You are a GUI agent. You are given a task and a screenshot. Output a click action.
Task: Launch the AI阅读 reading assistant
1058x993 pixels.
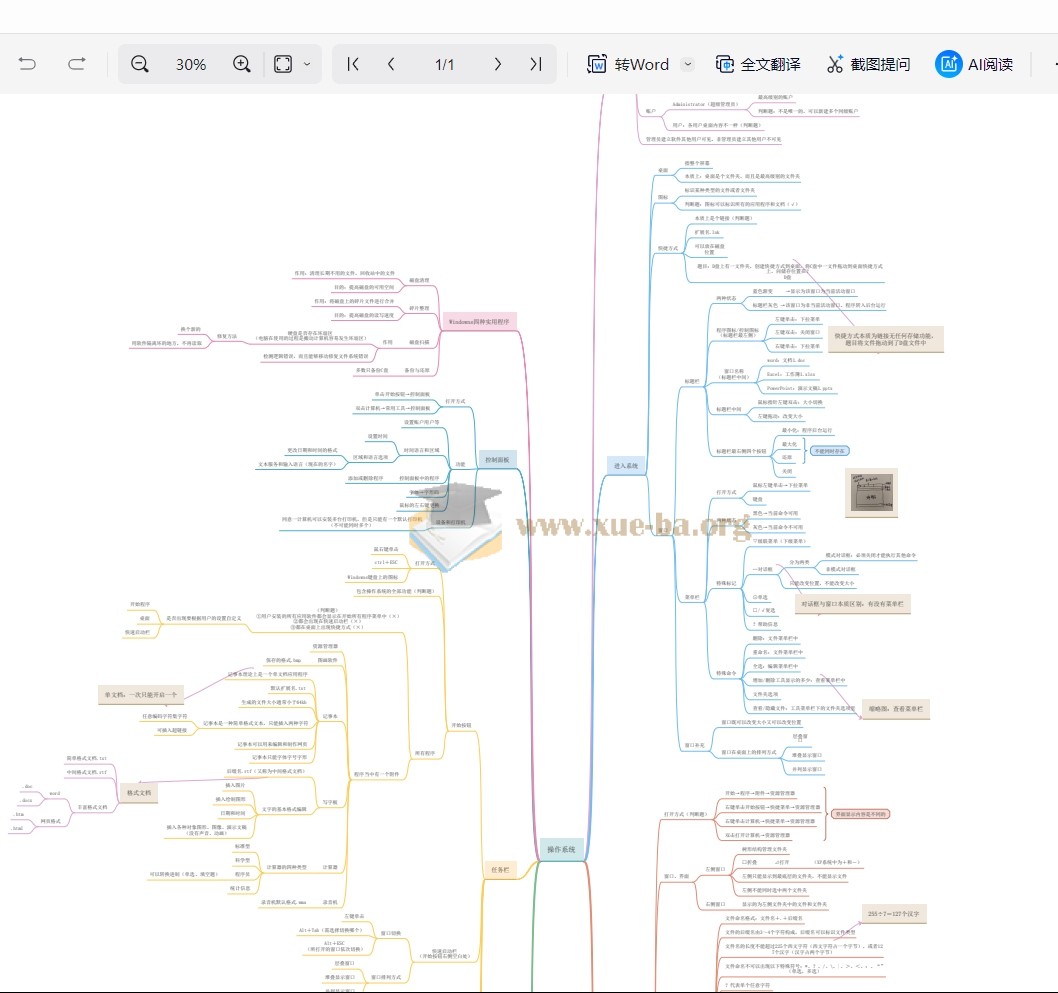pos(974,64)
